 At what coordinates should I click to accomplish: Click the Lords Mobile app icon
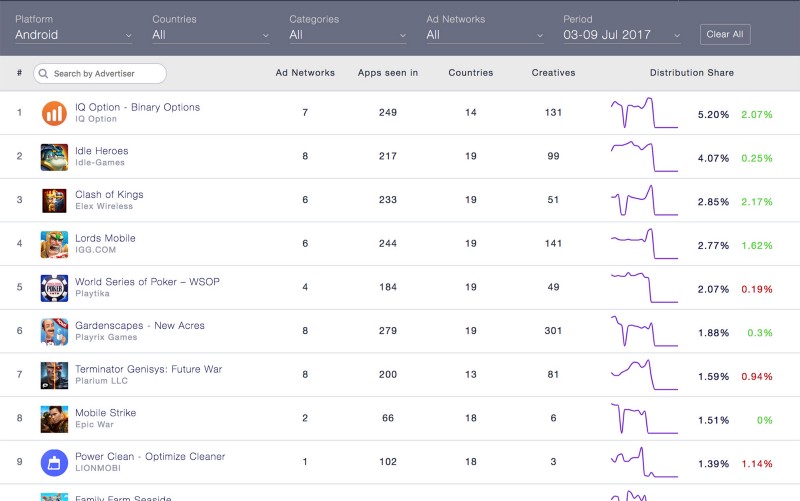coord(54,244)
